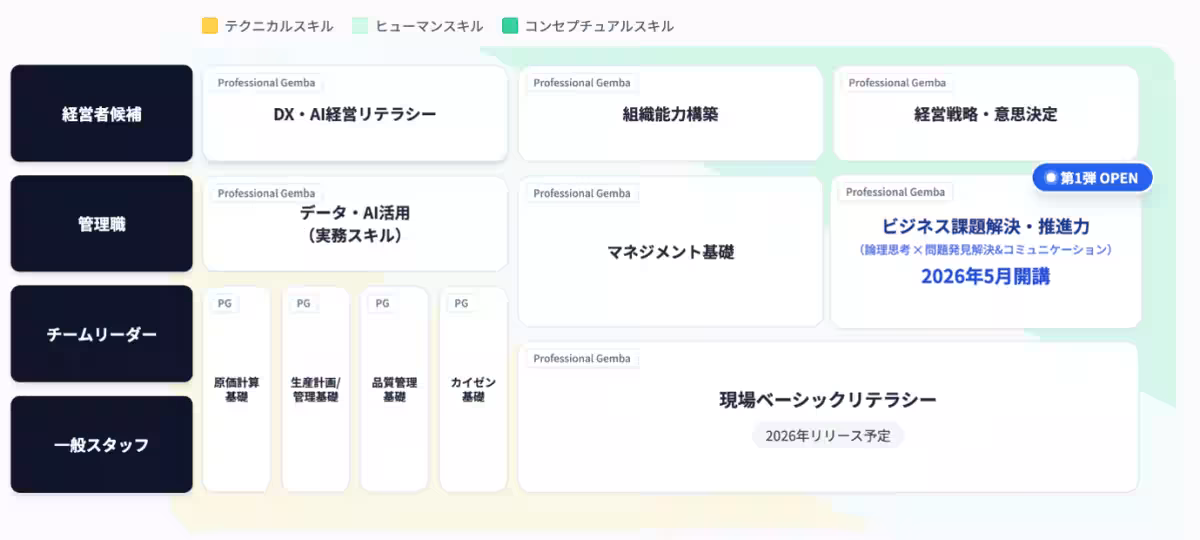Click Professional Gemba tag on 組織能力構築 card
The height and width of the screenshot is (540, 1200).
pos(582,83)
